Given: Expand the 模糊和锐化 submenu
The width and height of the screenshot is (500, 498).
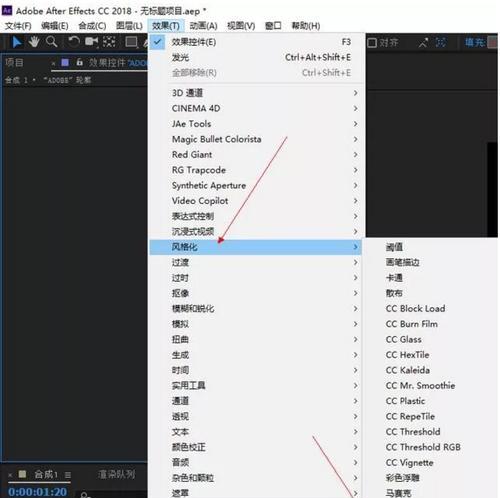Looking at the screenshot, I should [255, 309].
